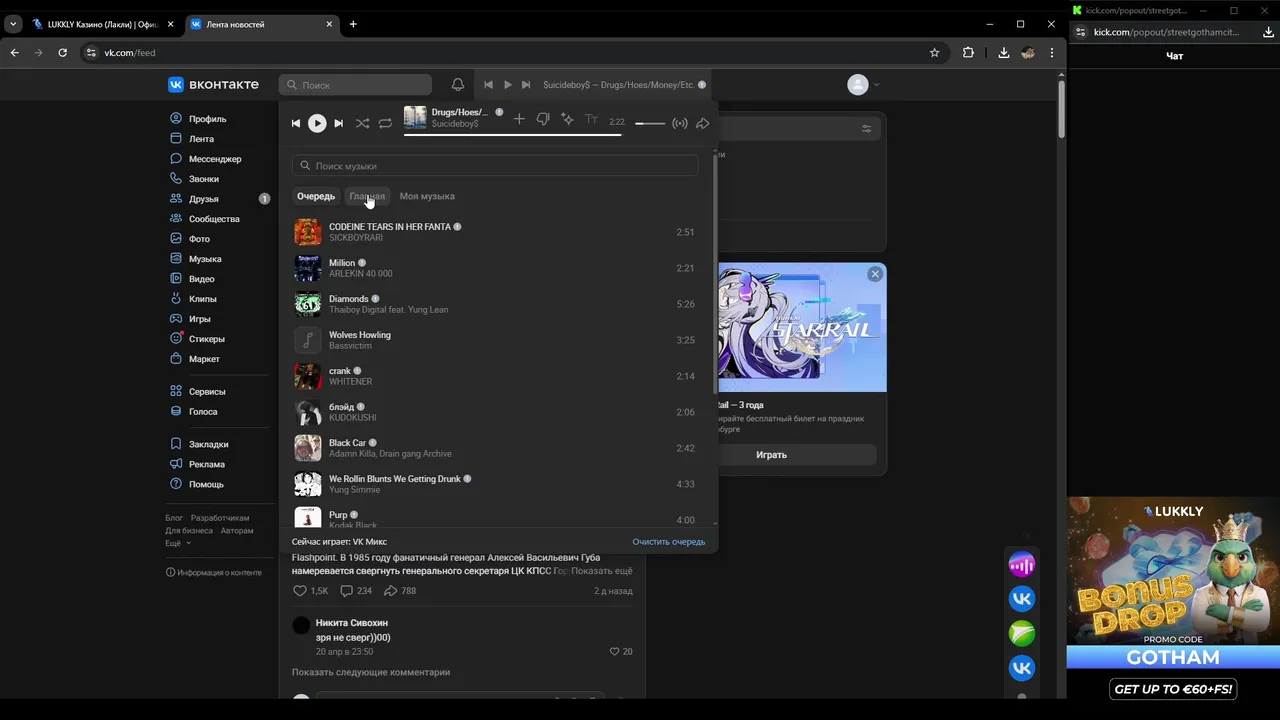Open Реклама in the sidebar
Screen dimensions: 1280x720
point(206,464)
